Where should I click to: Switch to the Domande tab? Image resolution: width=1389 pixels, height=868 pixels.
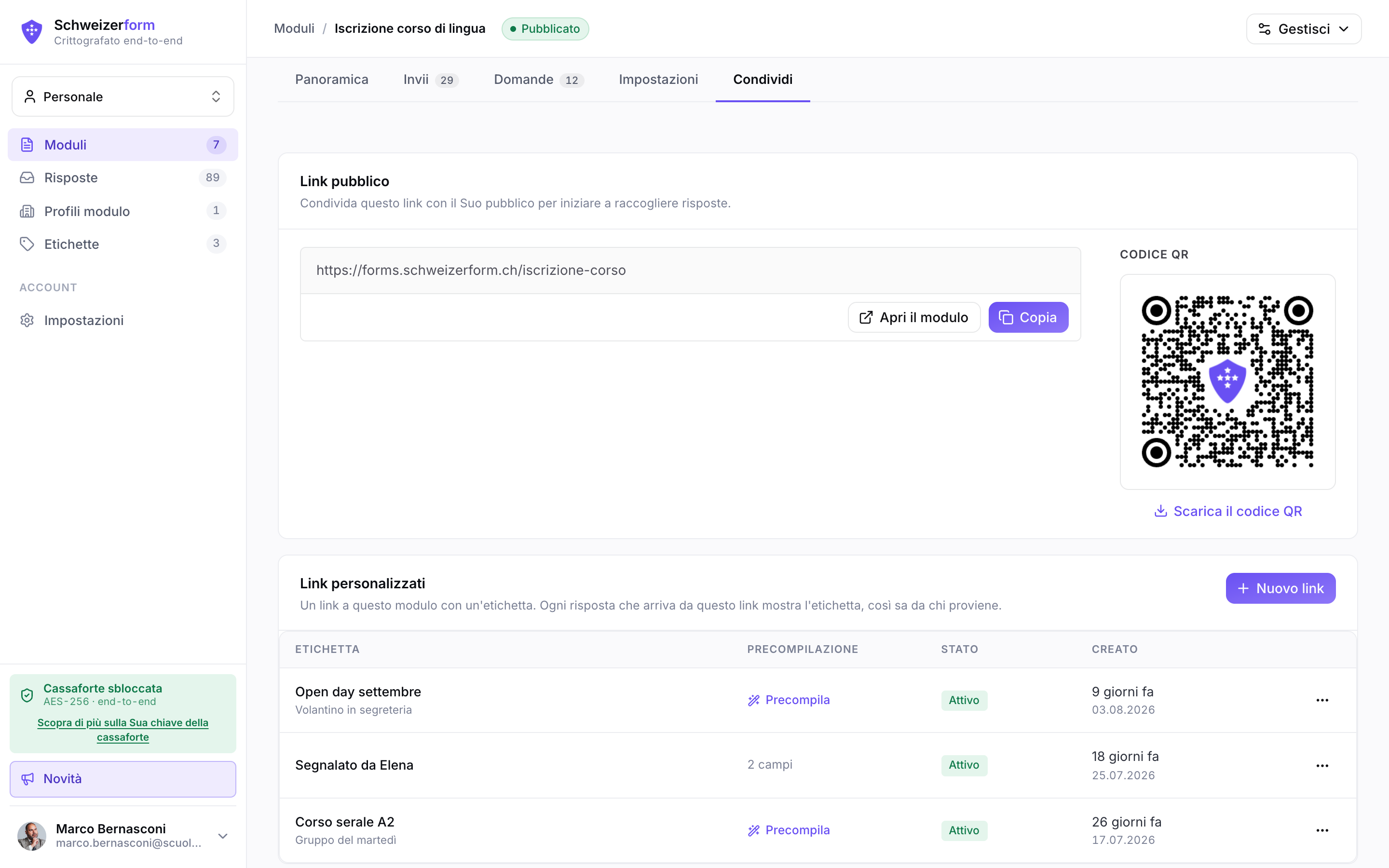click(538, 79)
